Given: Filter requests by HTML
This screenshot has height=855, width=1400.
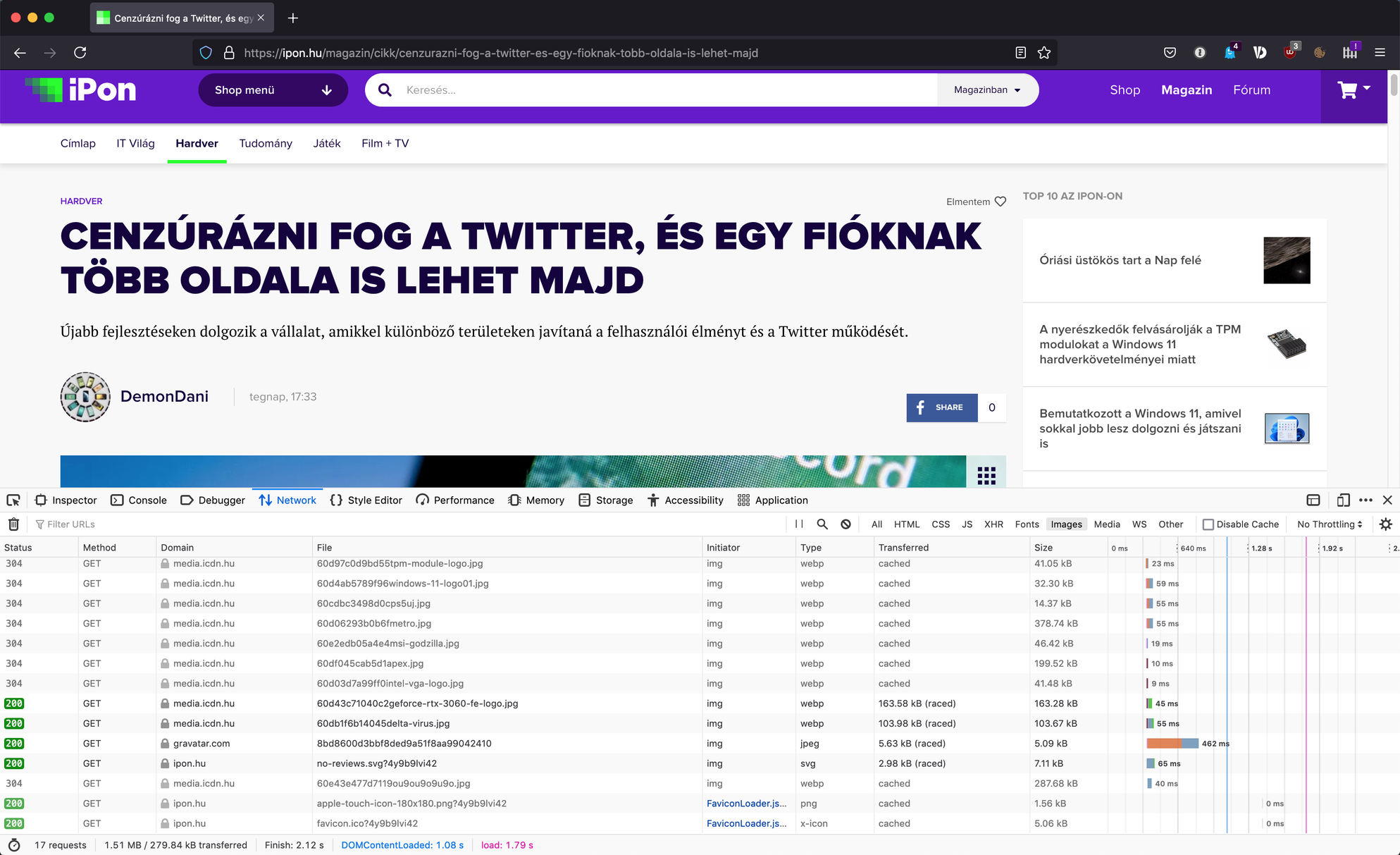Looking at the screenshot, I should (x=907, y=524).
